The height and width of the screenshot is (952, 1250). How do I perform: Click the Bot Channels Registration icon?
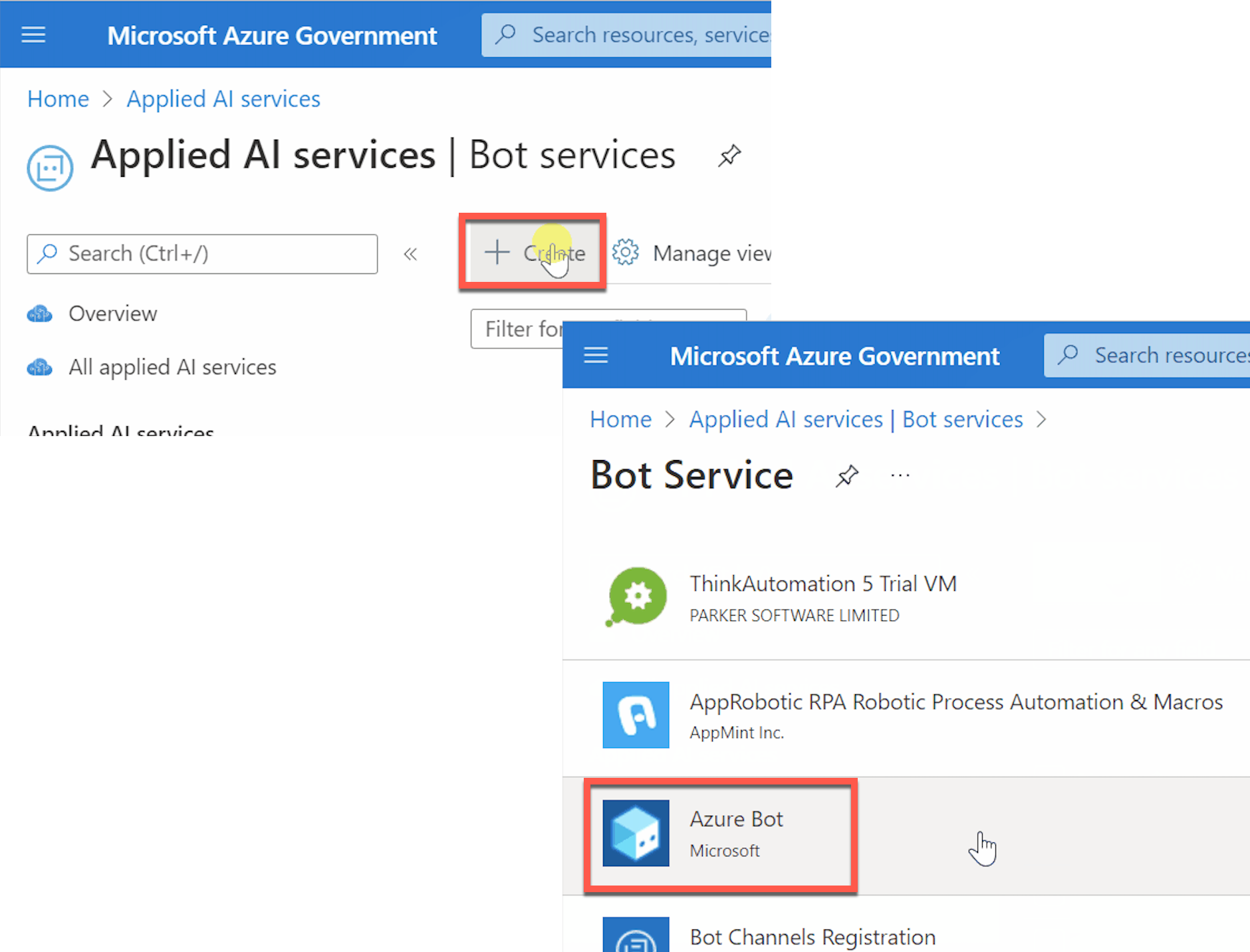[x=636, y=935]
